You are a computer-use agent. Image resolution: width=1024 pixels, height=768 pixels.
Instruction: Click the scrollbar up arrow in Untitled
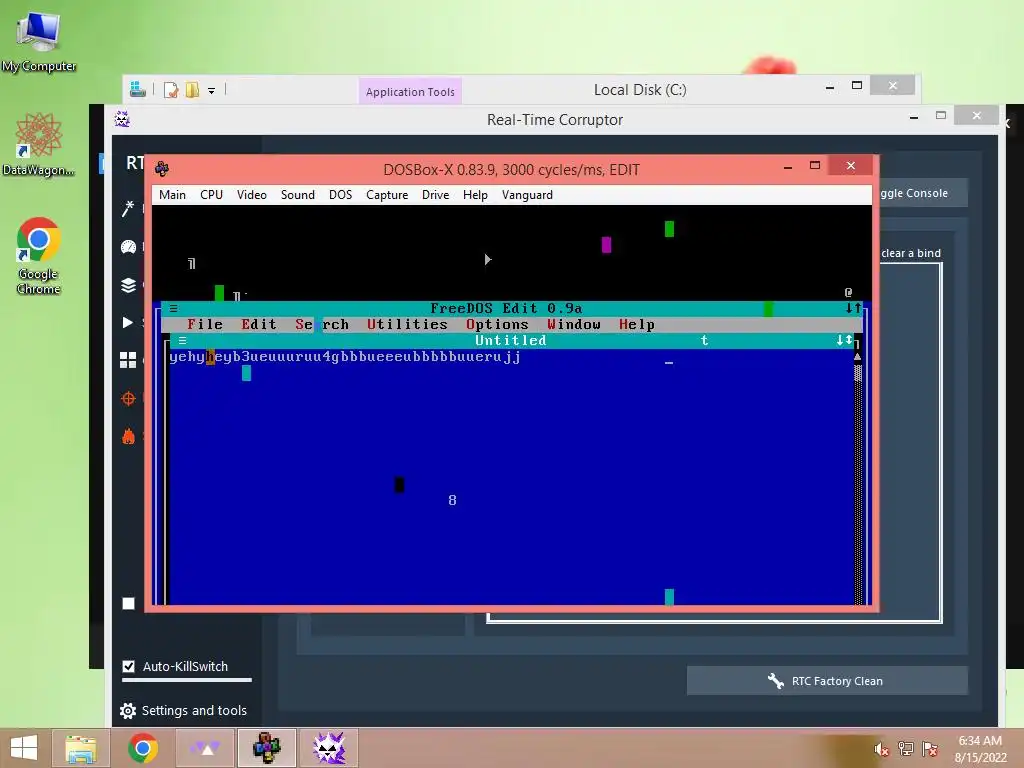click(x=857, y=357)
